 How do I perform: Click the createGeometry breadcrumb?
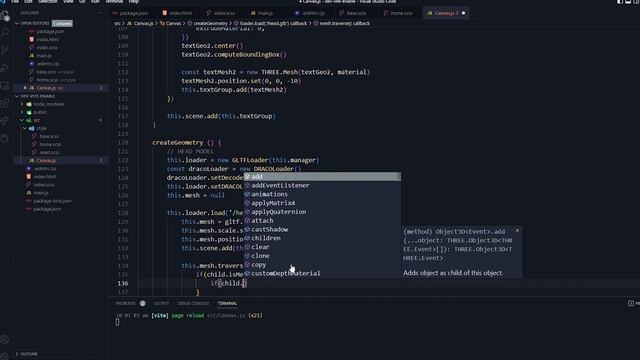tap(208, 23)
